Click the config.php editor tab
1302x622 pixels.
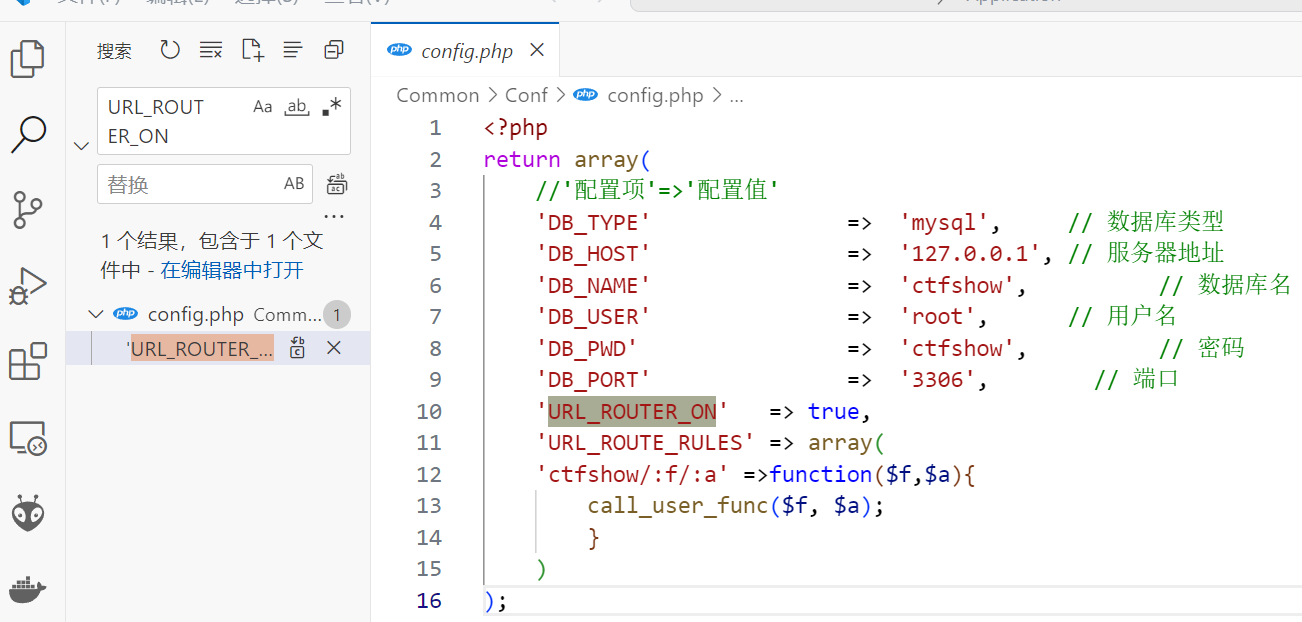pos(466,52)
